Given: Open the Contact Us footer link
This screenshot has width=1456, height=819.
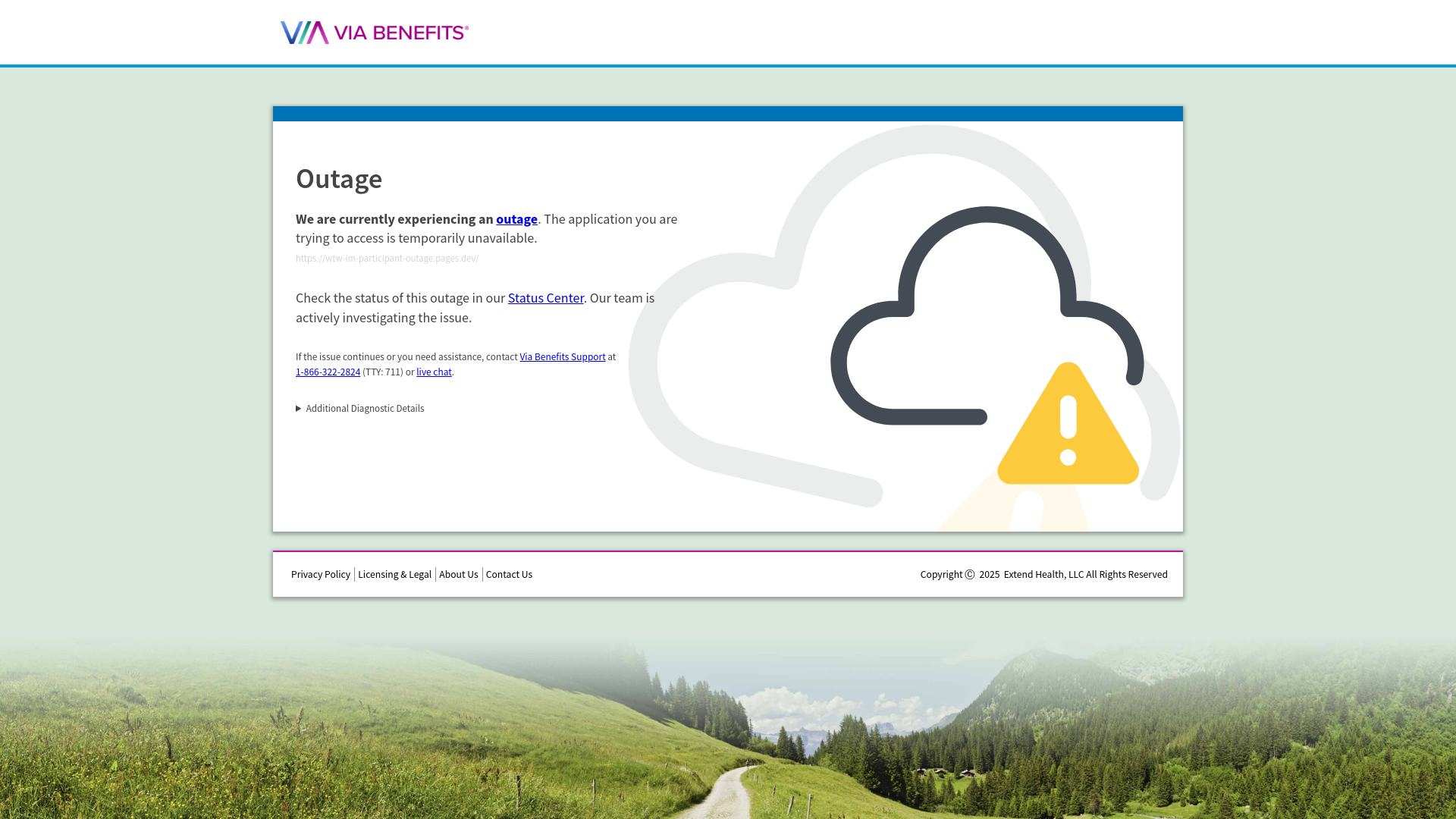Looking at the screenshot, I should [509, 575].
